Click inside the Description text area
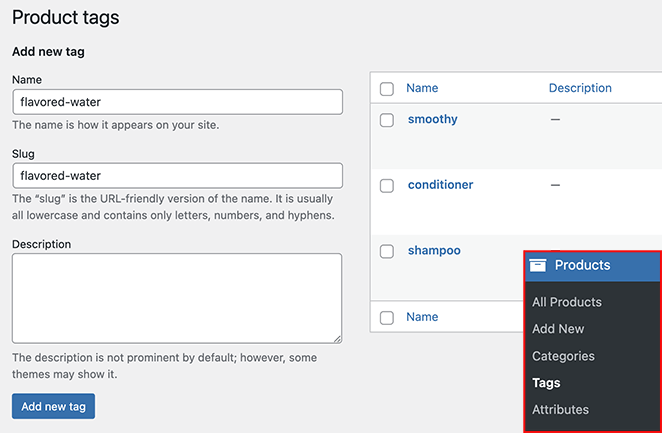The image size is (662, 433). [x=177, y=298]
